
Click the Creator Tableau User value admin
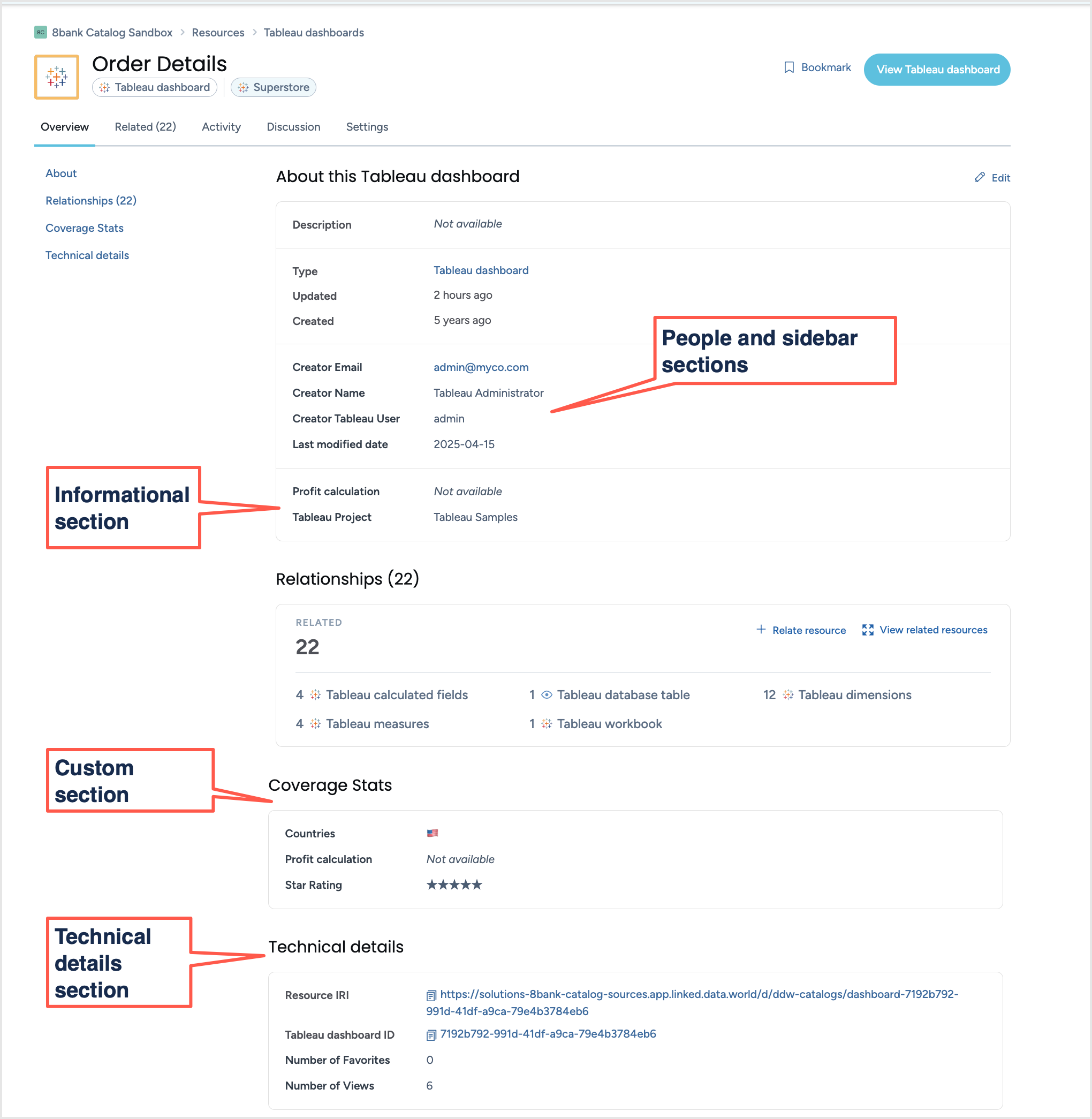pyautogui.click(x=449, y=418)
